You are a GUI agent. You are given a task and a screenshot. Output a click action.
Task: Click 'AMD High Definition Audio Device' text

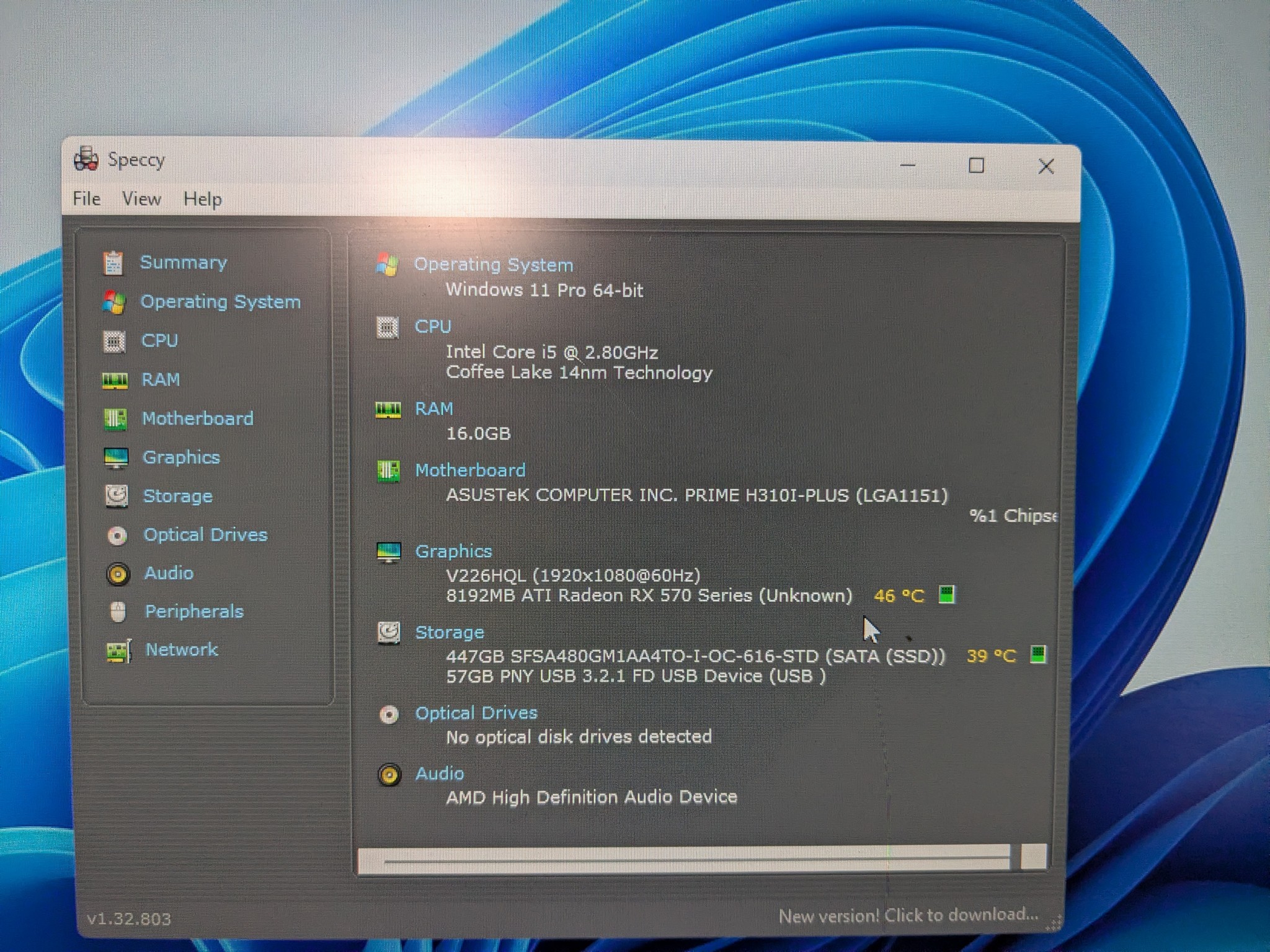click(x=592, y=797)
